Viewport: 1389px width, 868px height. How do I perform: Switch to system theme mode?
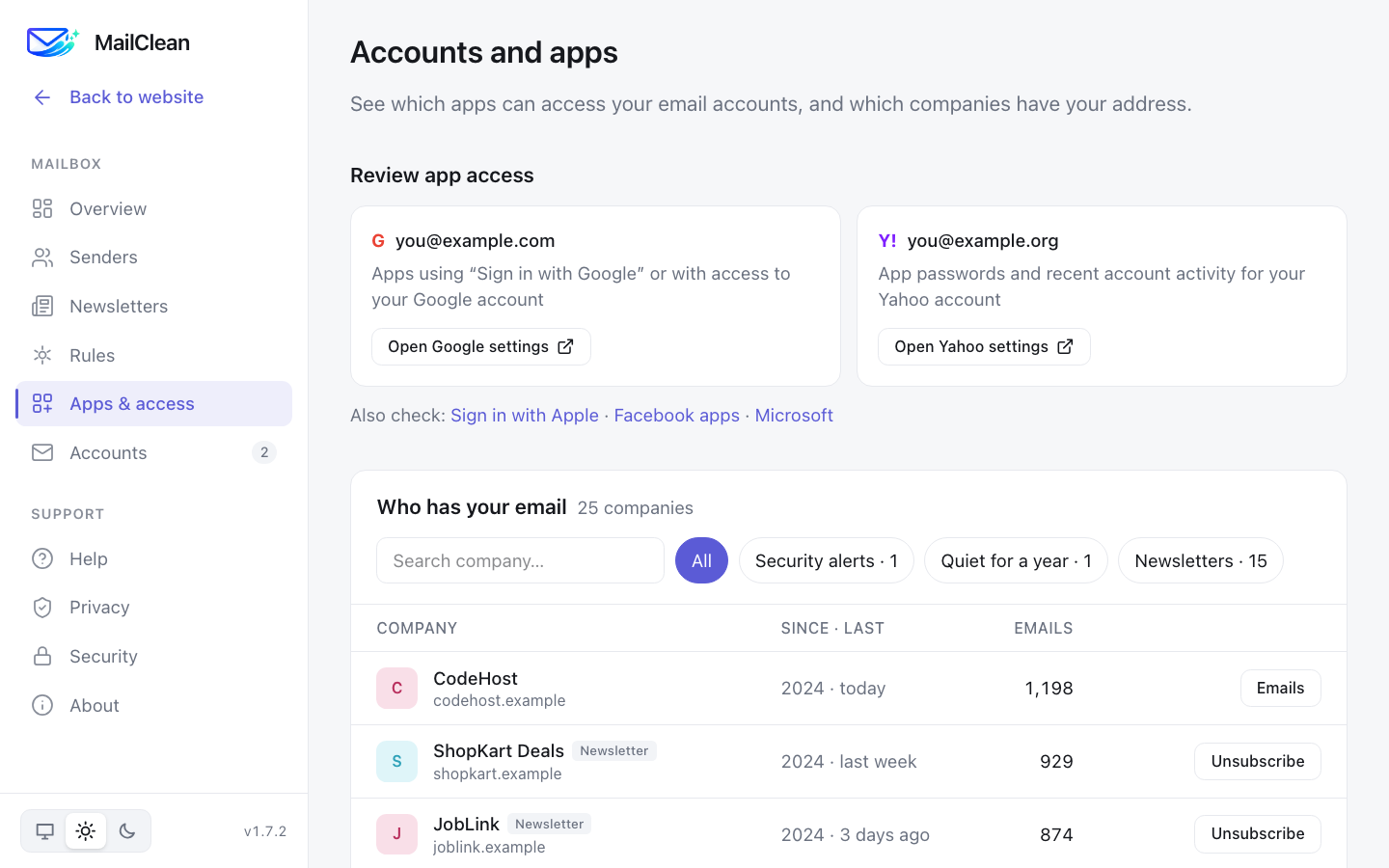(x=44, y=831)
